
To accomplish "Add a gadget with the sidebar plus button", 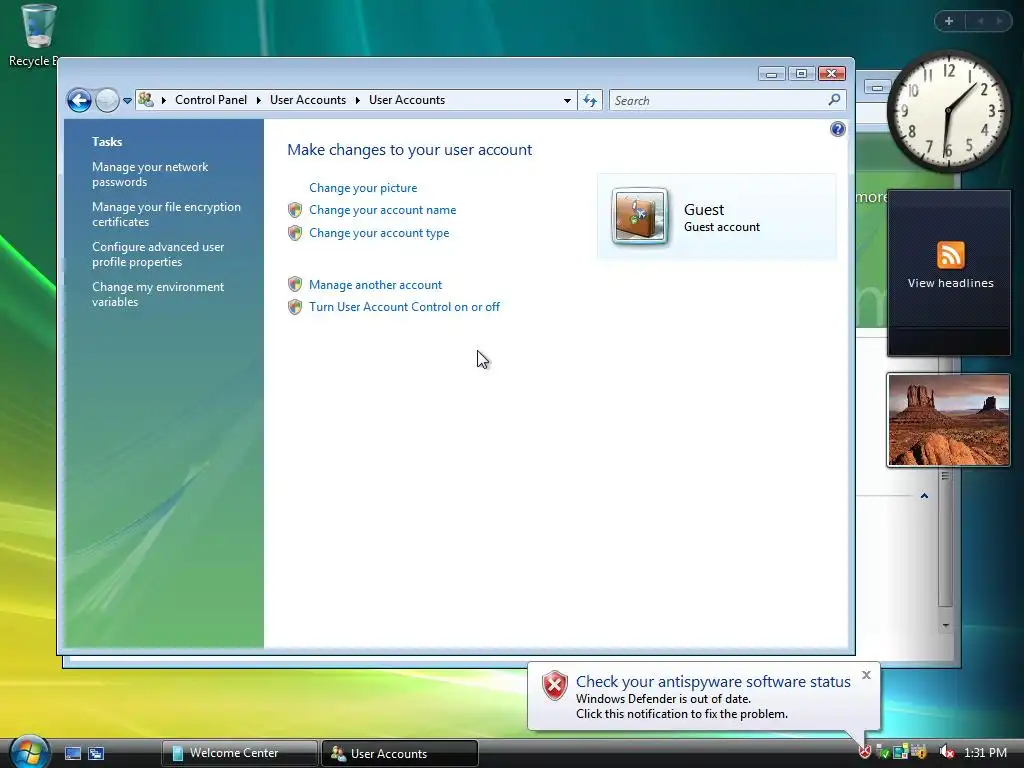I will (949, 21).
